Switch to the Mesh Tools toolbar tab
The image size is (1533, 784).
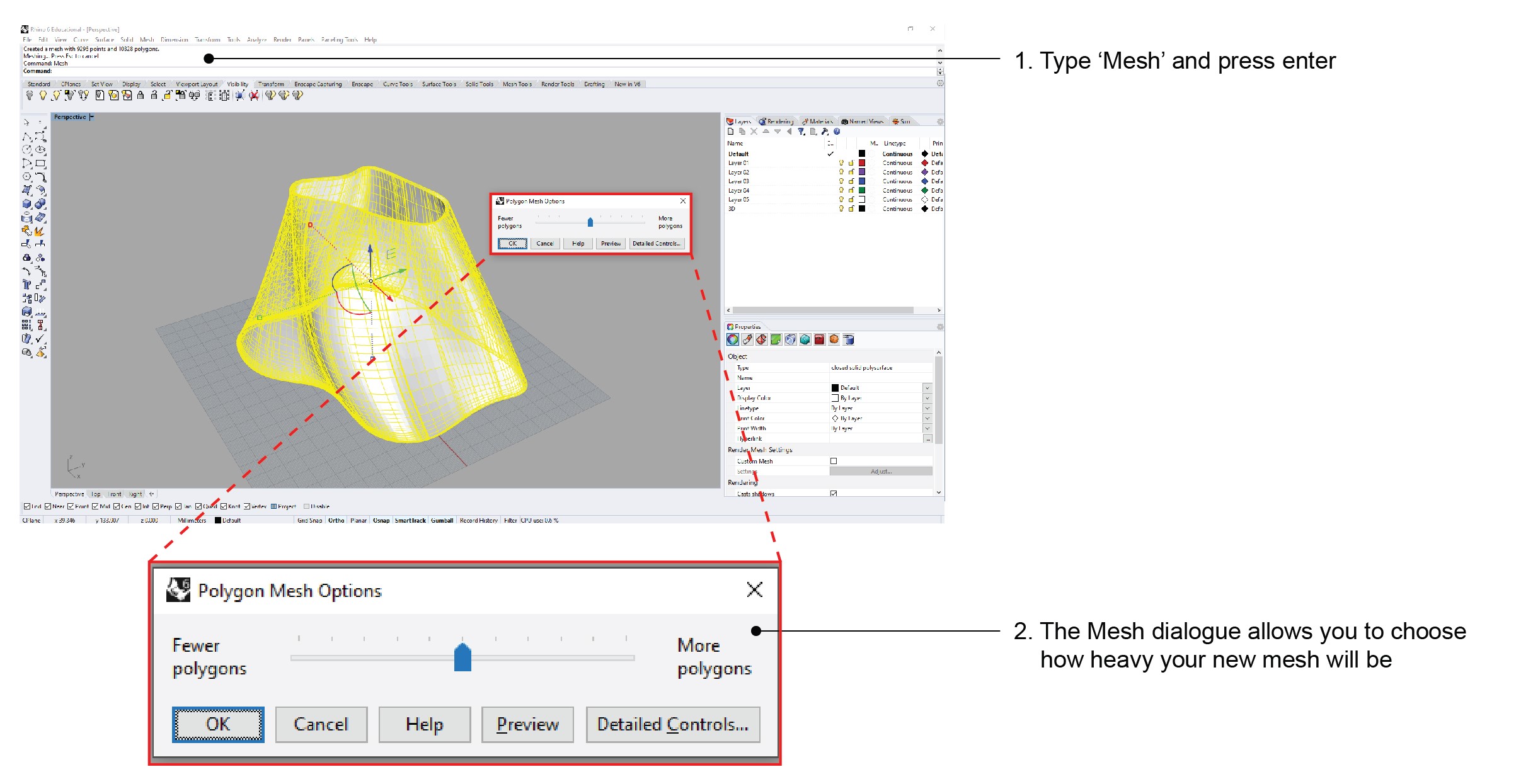(517, 84)
